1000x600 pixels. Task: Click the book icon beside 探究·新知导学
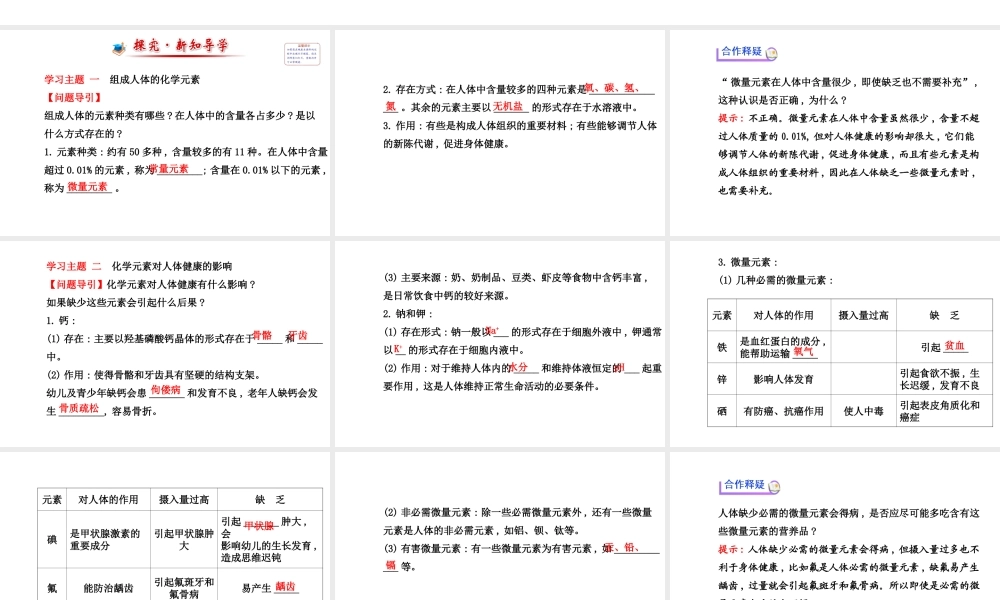click(x=119, y=47)
